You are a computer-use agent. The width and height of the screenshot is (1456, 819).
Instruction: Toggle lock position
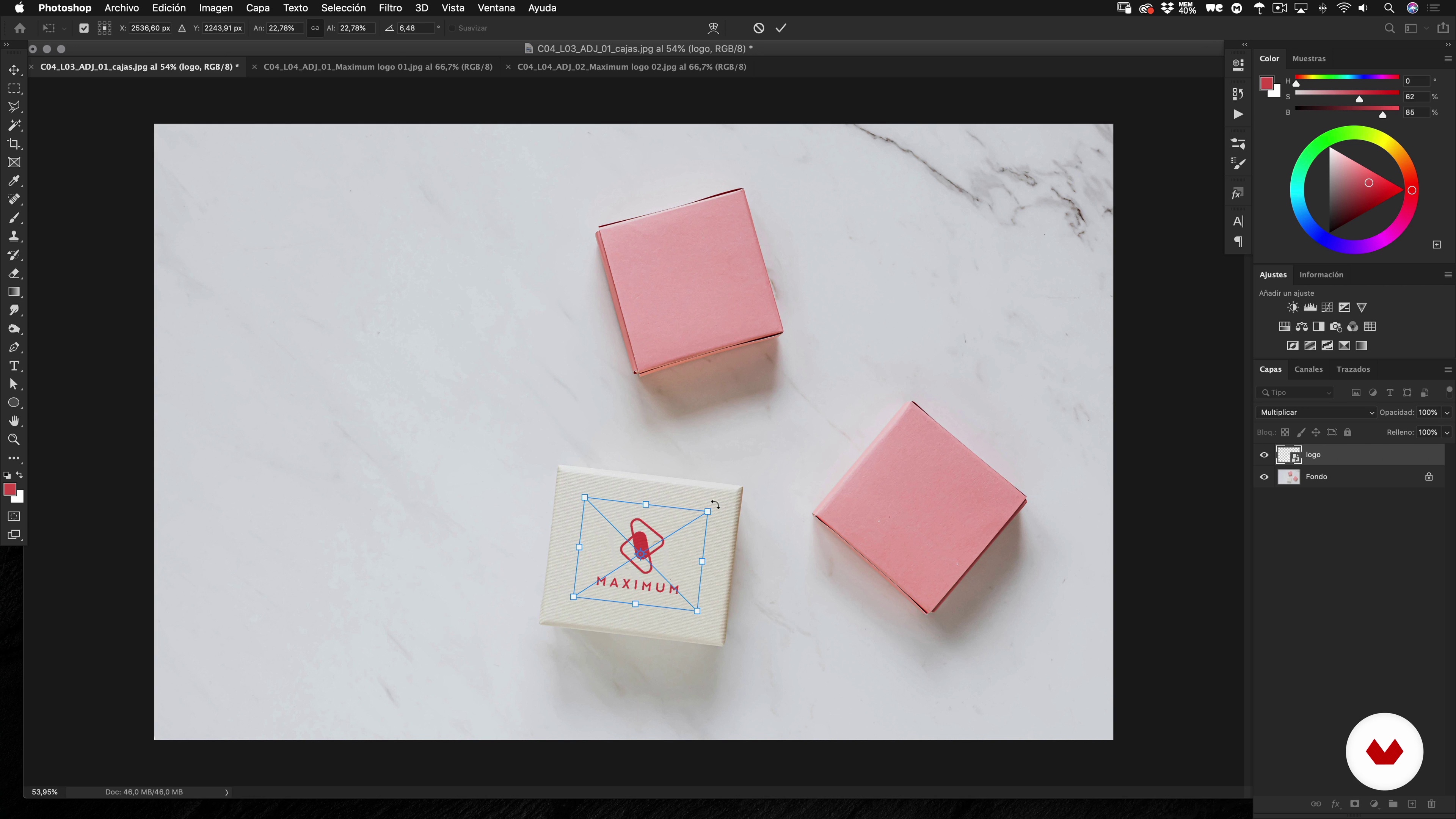[x=1316, y=432]
